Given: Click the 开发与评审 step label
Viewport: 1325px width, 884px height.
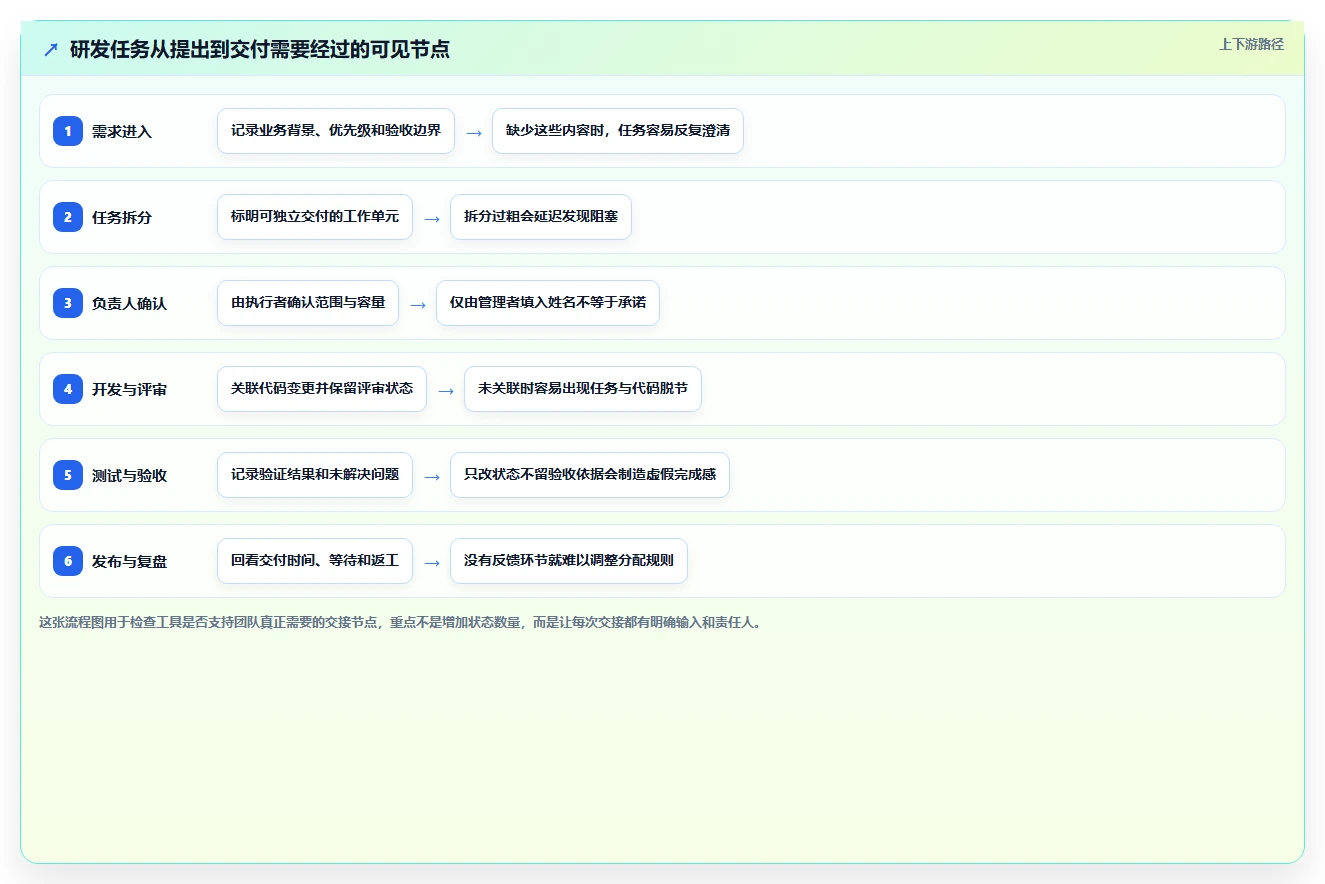Looking at the screenshot, I should (x=129, y=389).
